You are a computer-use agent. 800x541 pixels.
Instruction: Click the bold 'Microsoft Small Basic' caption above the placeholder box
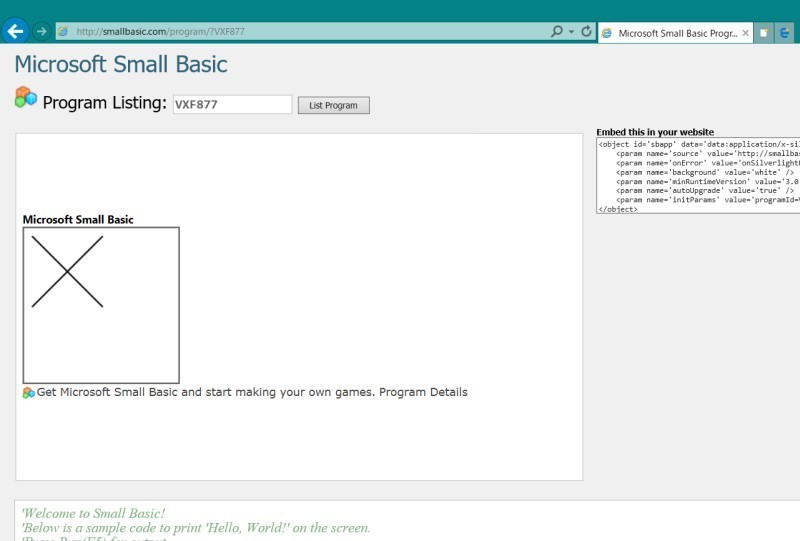tap(78, 219)
